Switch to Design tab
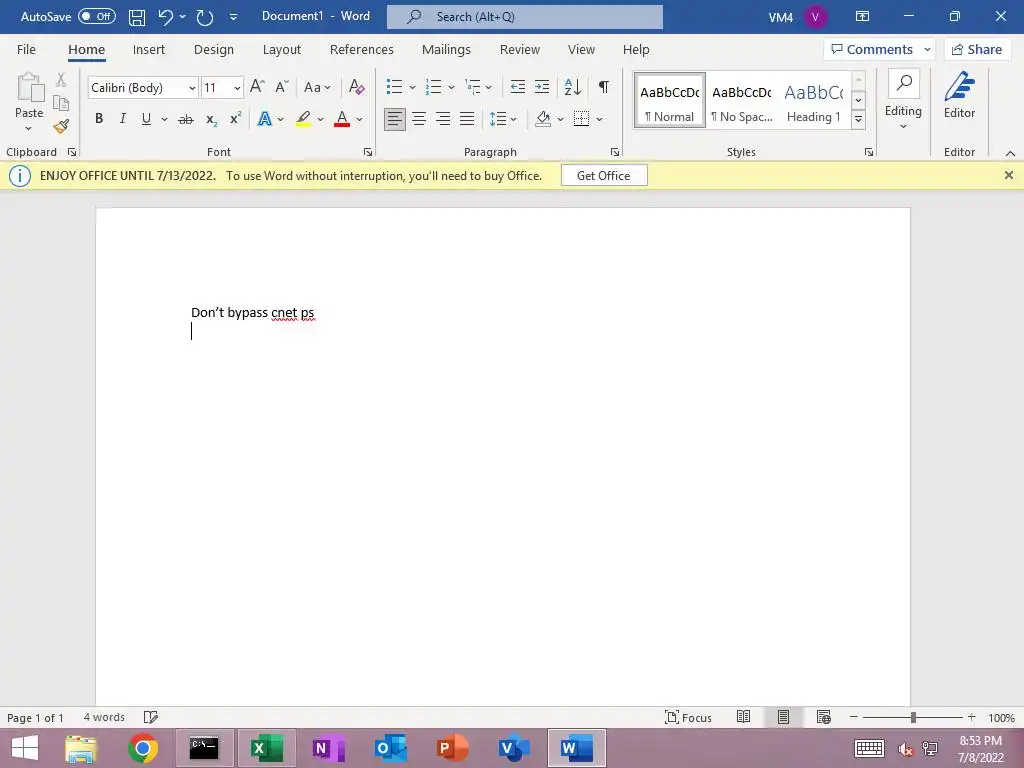The image size is (1024, 768). click(214, 50)
